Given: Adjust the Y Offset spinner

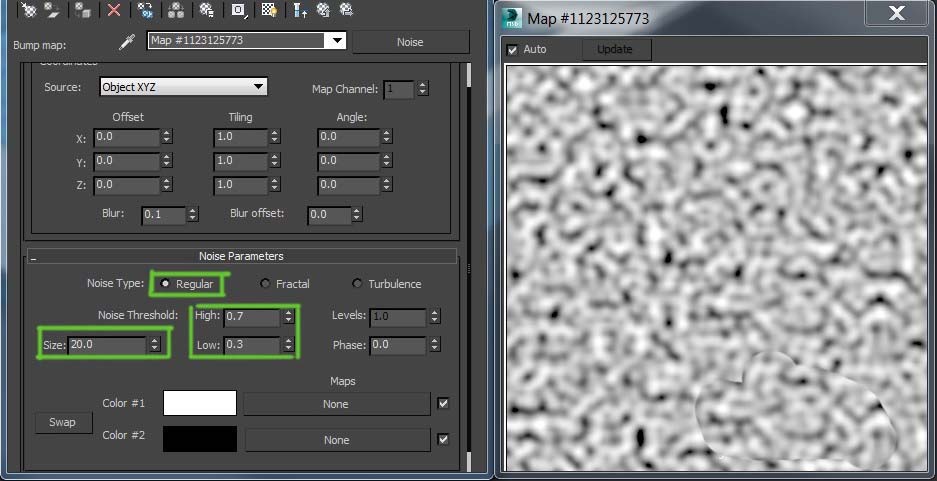Looking at the screenshot, I should pyautogui.click(x=166, y=161).
